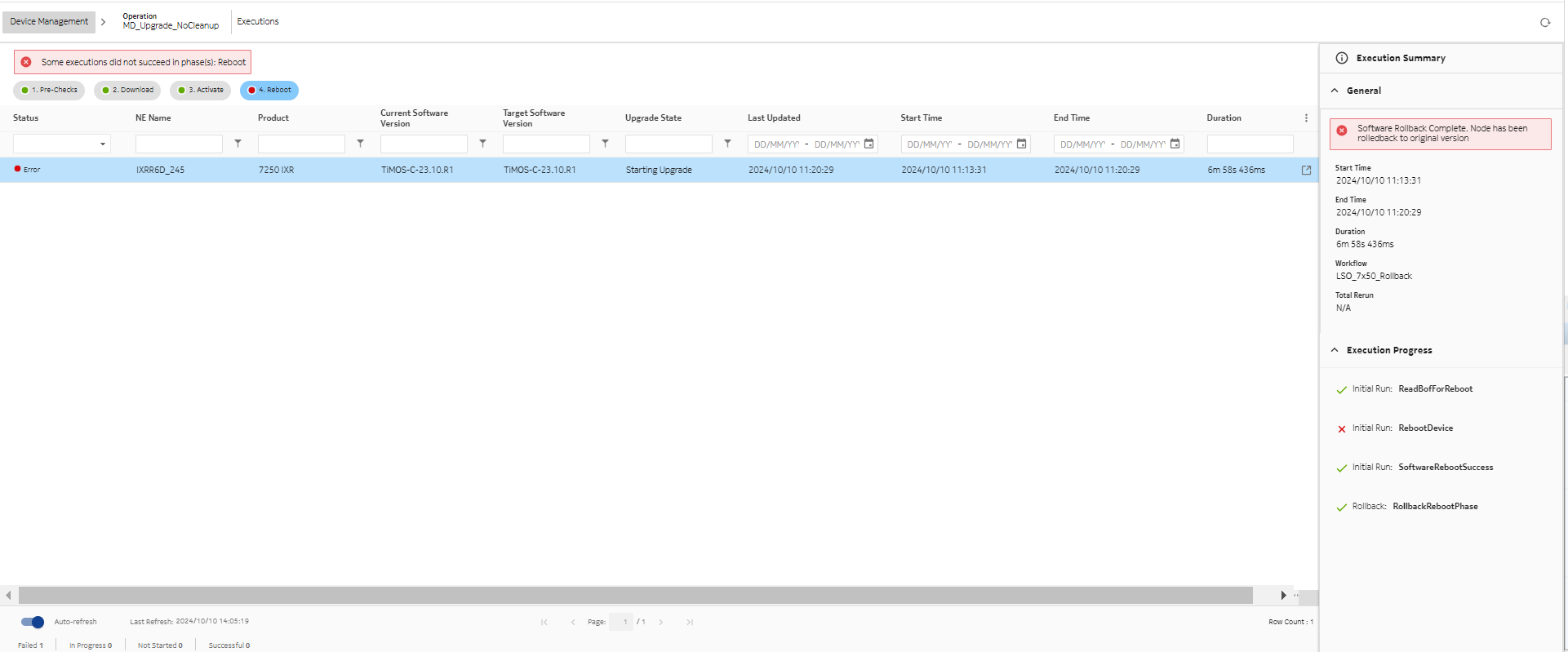Image resolution: width=1568 pixels, height=652 pixels.
Task: Open the End Time calendar picker
Action: (x=1175, y=144)
